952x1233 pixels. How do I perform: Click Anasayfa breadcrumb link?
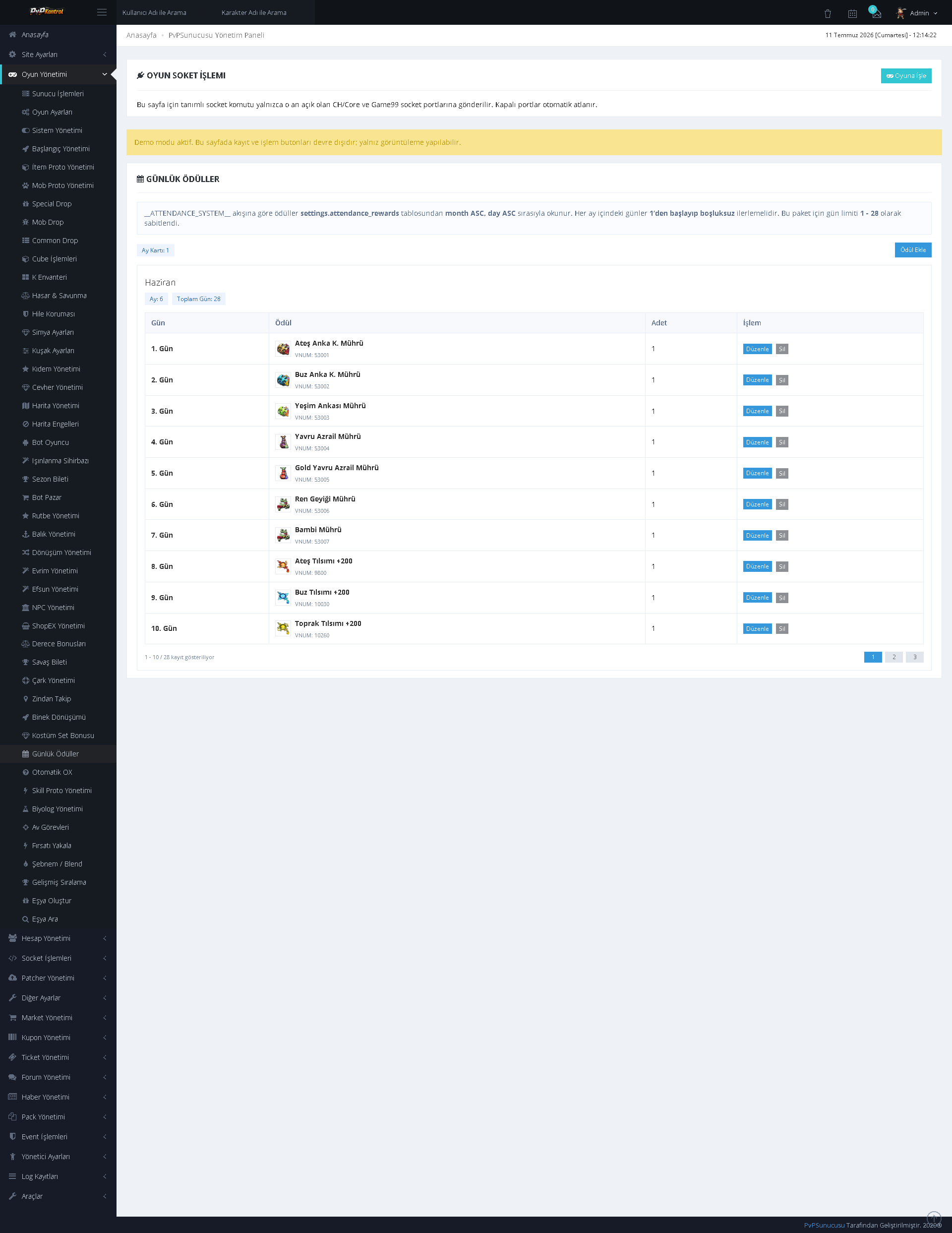point(141,35)
